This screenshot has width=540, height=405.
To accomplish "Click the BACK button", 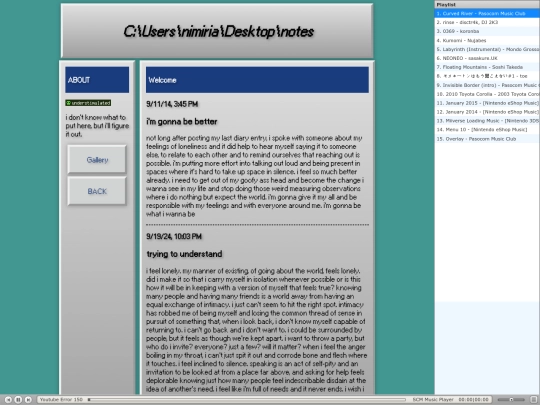I will pos(97,191).
